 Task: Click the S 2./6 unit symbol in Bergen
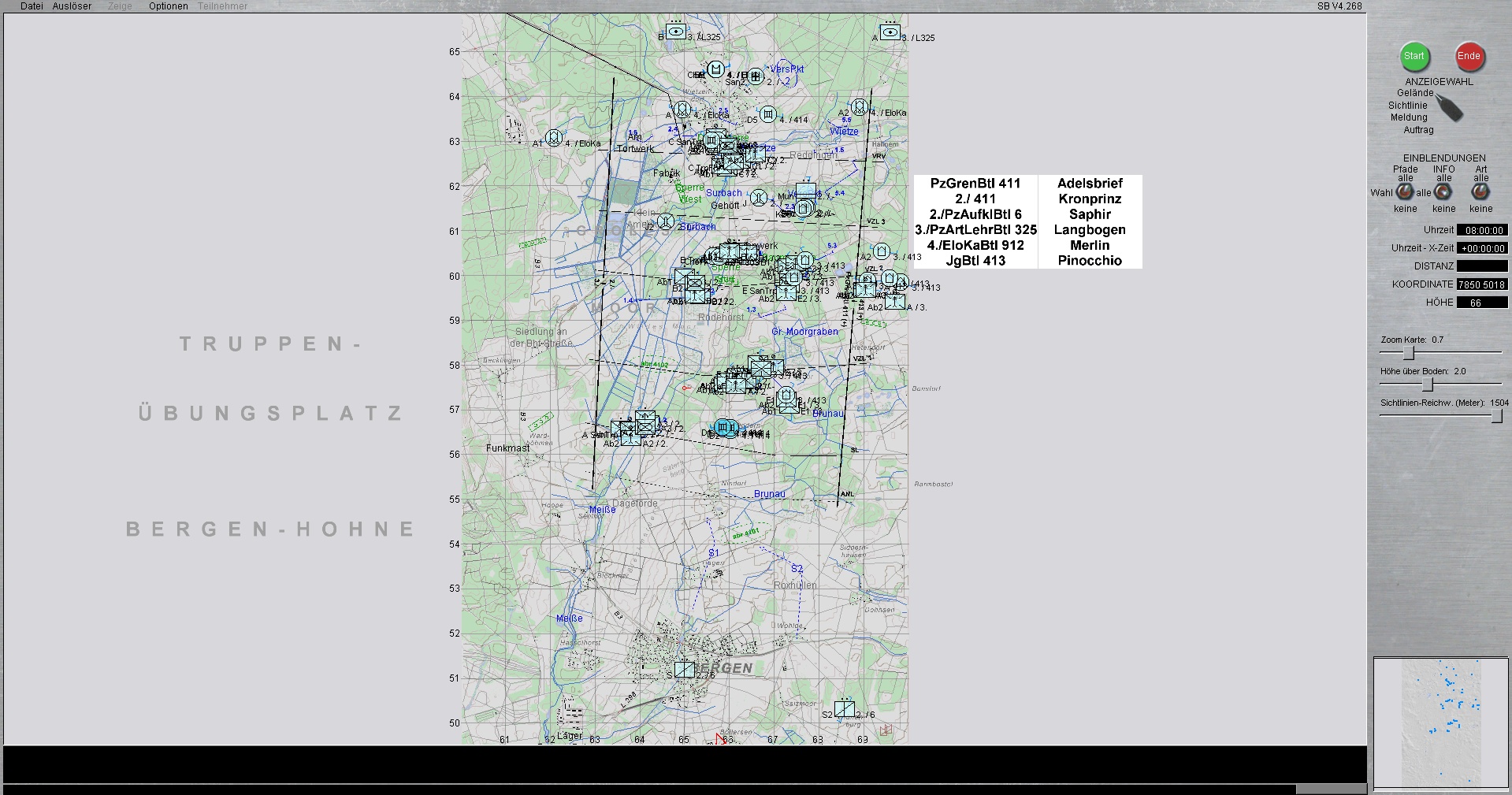click(685, 670)
